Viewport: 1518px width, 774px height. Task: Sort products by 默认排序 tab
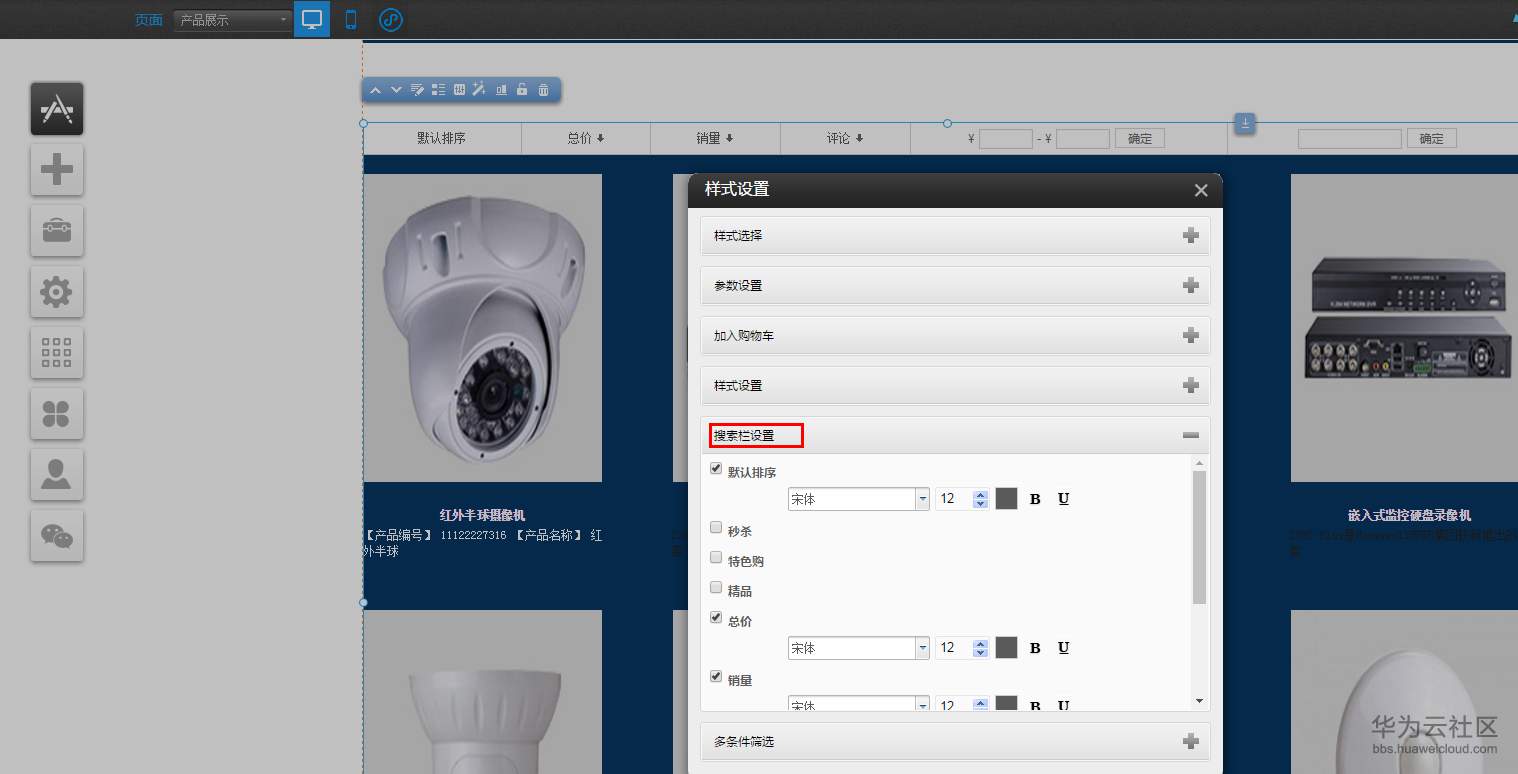point(442,138)
